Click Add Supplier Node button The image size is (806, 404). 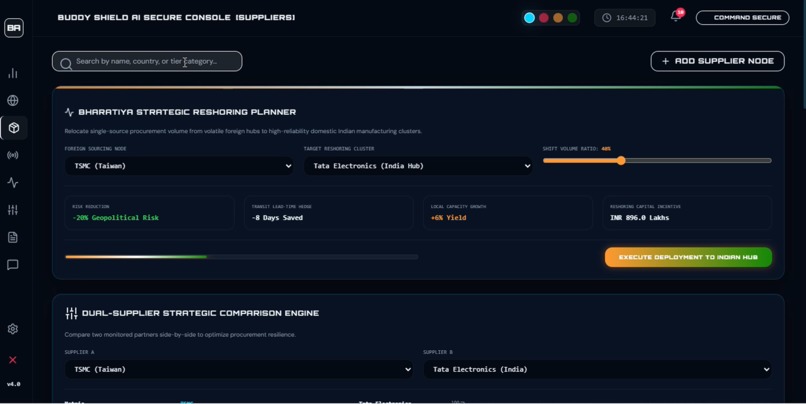pyautogui.click(x=718, y=61)
